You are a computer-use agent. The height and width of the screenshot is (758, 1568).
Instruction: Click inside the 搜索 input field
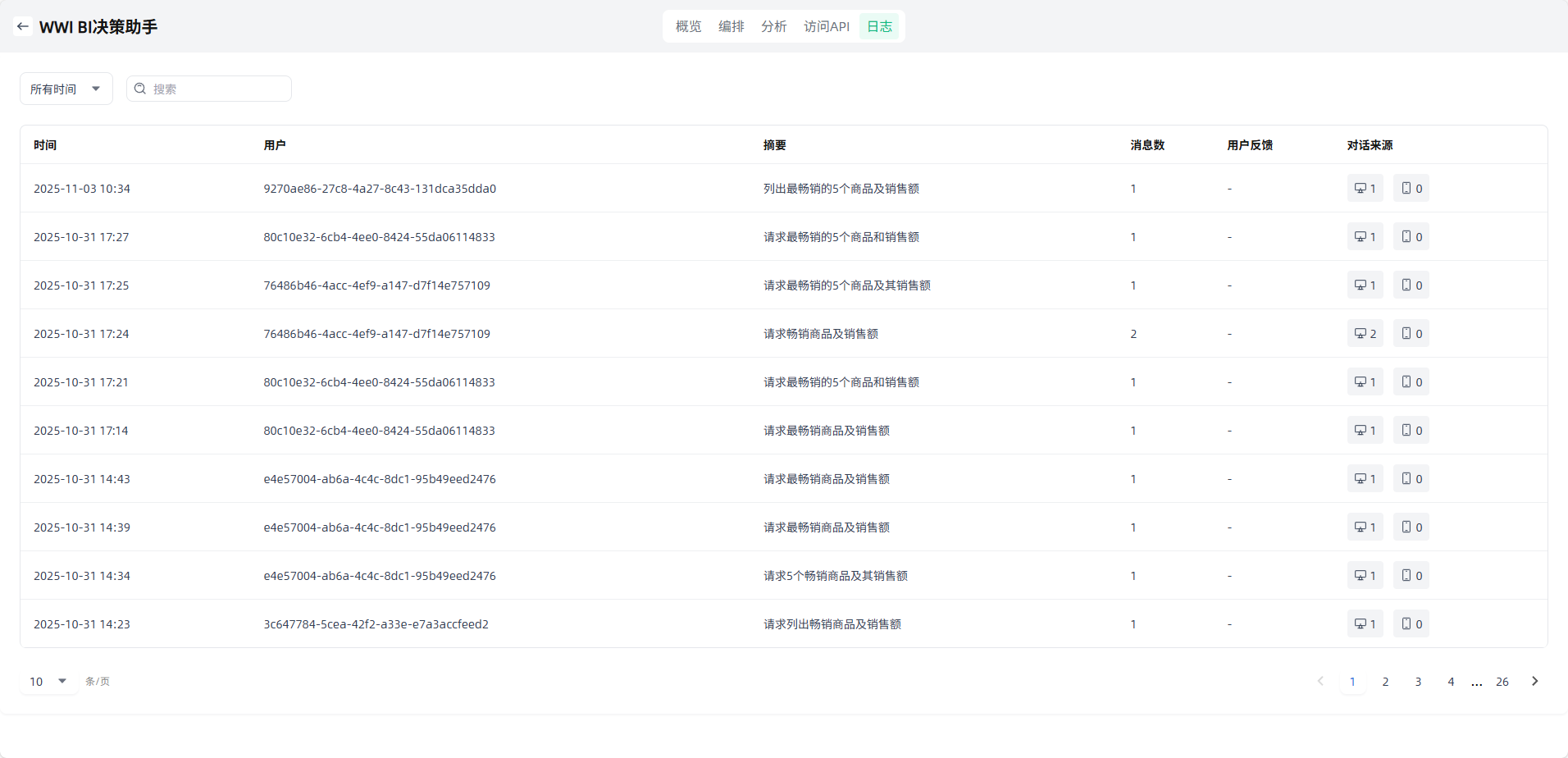pos(217,89)
